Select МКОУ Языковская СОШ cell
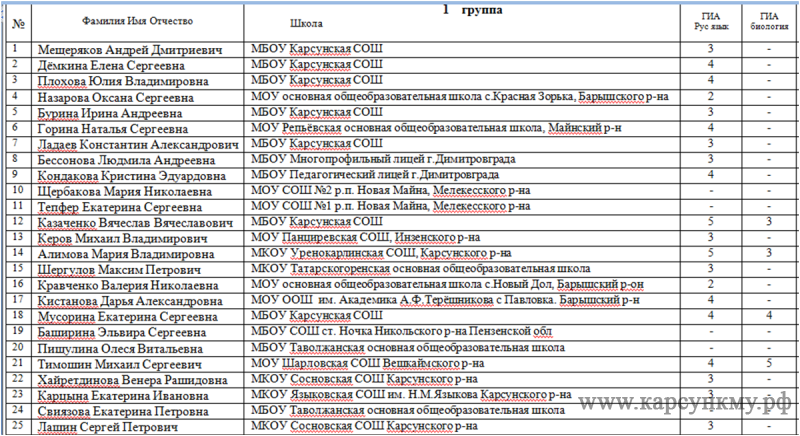800x436 pixels. tap(411, 395)
